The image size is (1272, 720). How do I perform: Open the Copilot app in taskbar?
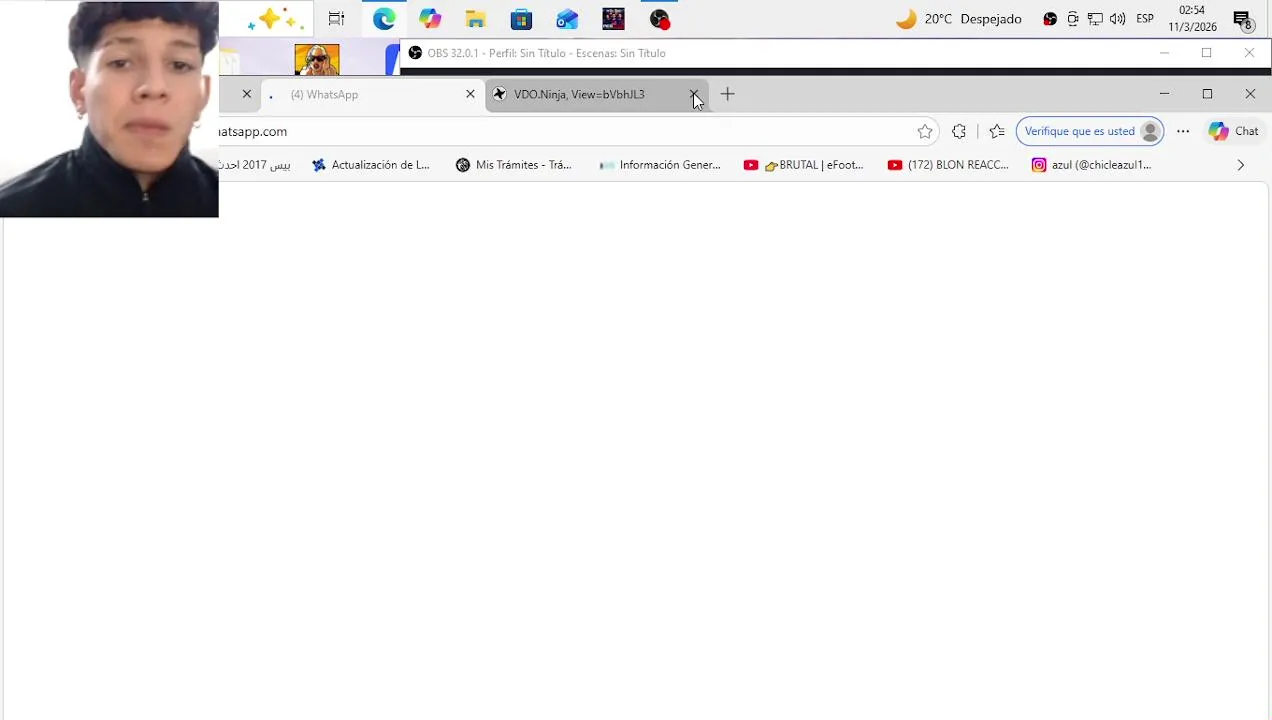tap(430, 19)
